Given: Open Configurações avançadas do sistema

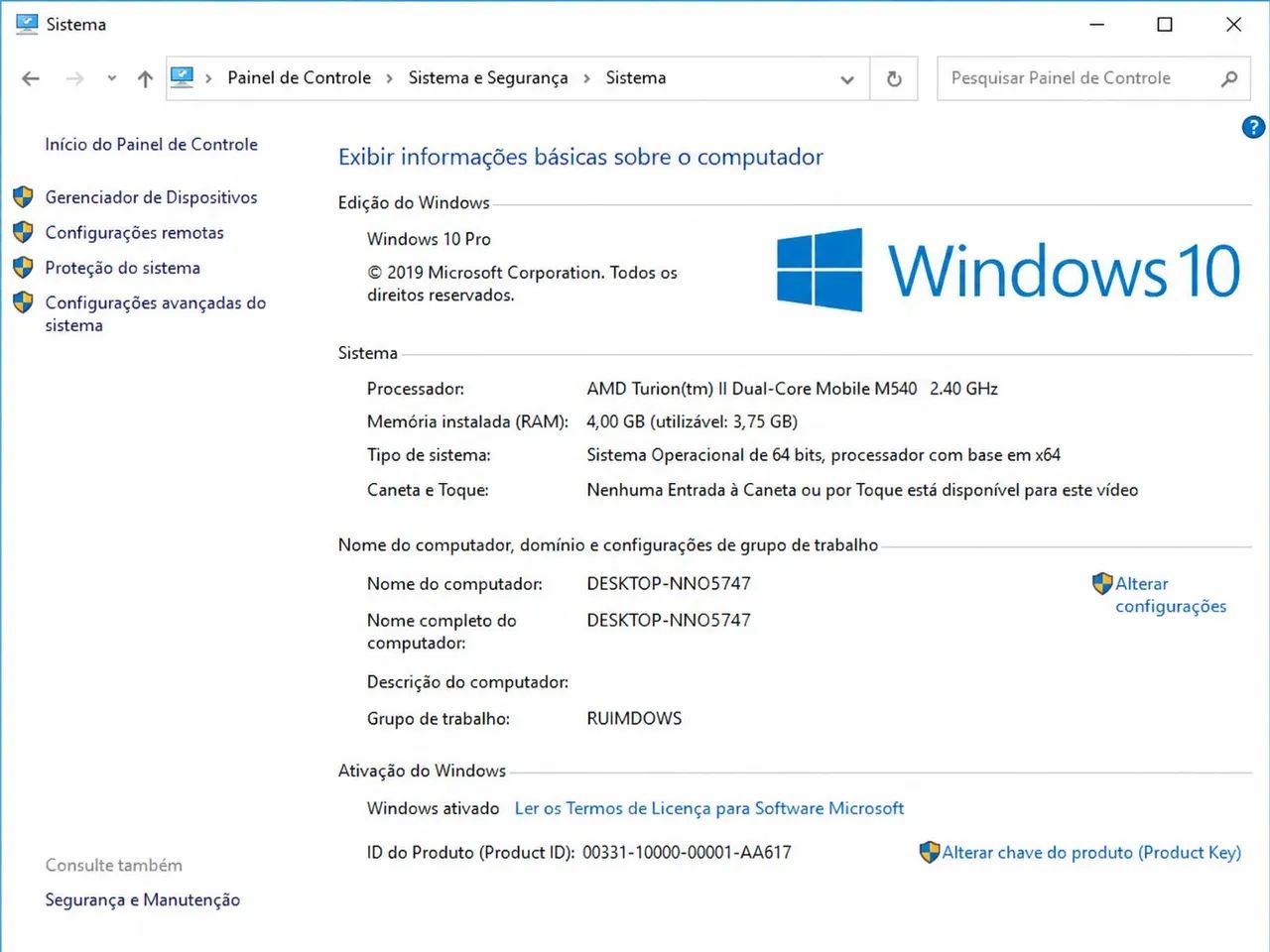Looking at the screenshot, I should (x=156, y=313).
